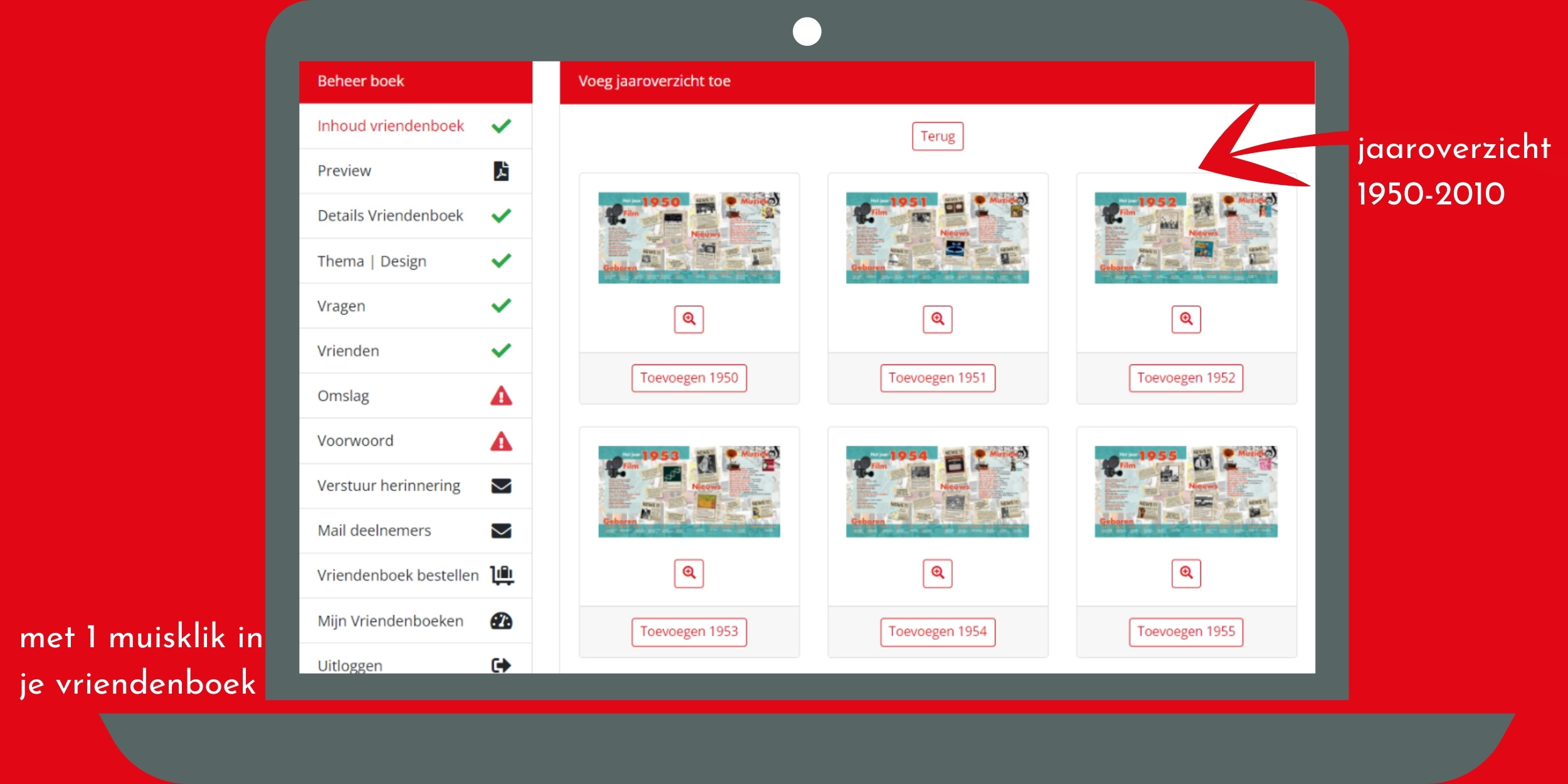Select Vrienden in the sidebar
1568x784 pixels.
tap(415, 351)
